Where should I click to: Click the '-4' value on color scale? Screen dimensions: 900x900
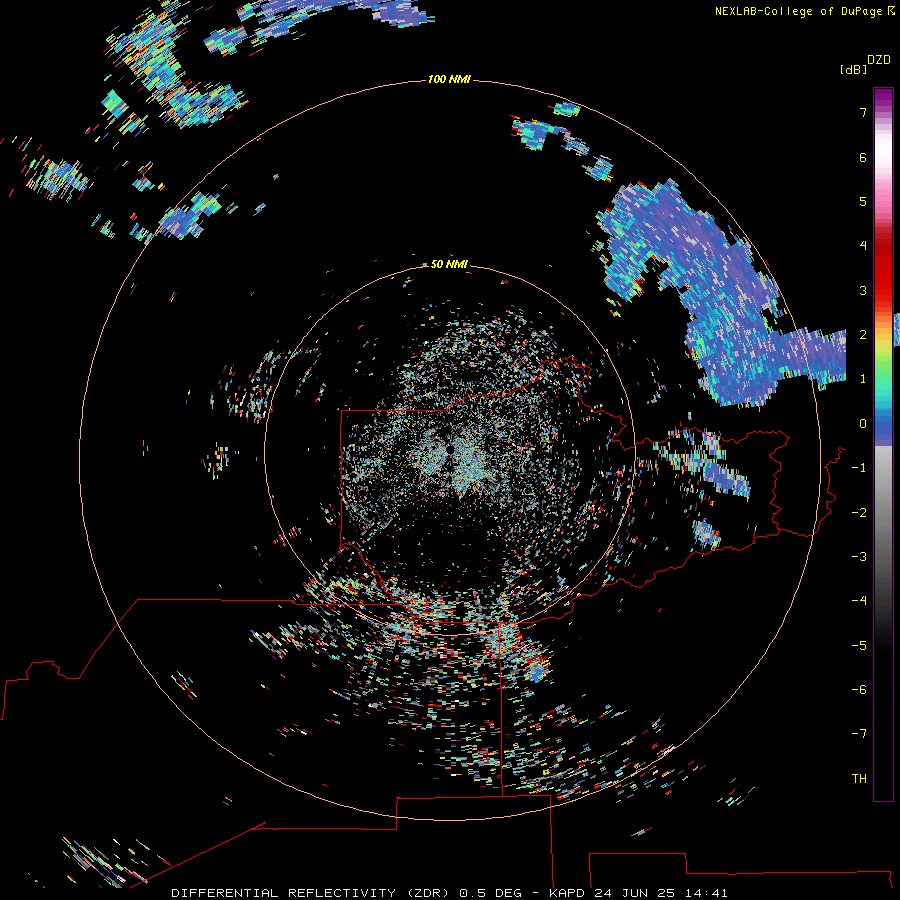click(x=859, y=600)
